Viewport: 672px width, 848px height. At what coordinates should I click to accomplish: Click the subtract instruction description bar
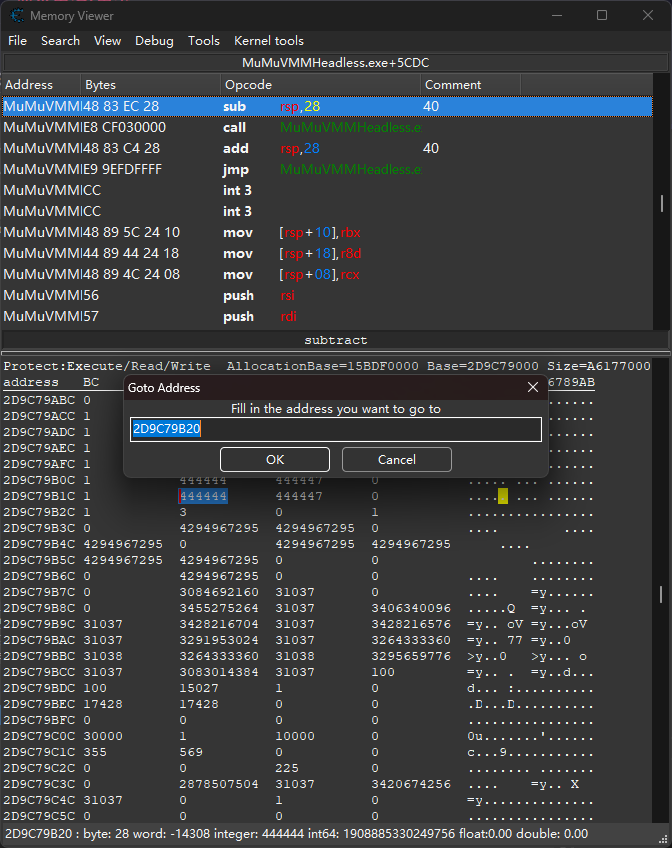pos(335,340)
